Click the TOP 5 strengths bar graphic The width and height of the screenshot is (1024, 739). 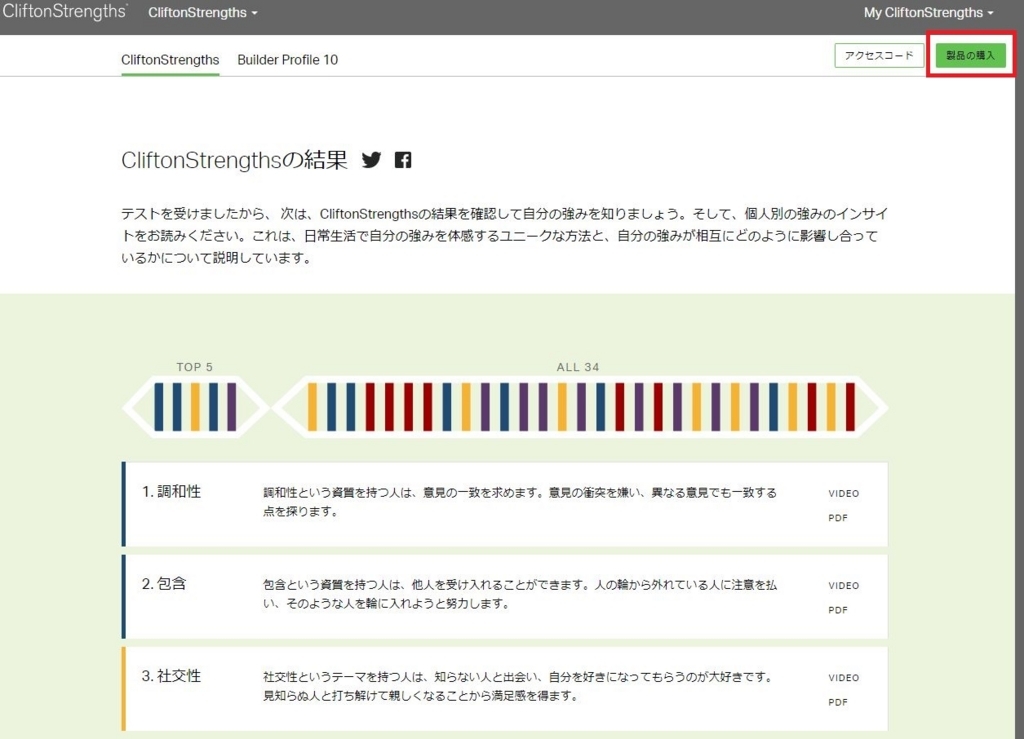pyautogui.click(x=195, y=407)
